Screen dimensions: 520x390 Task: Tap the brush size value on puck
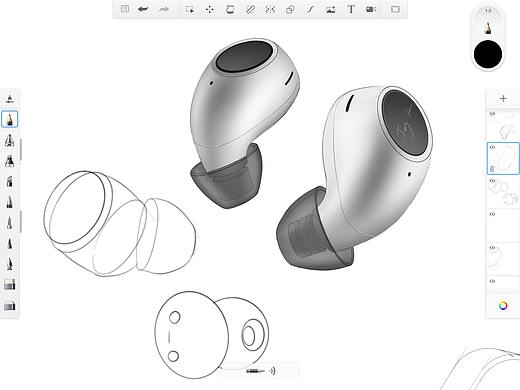pyautogui.click(x=488, y=11)
